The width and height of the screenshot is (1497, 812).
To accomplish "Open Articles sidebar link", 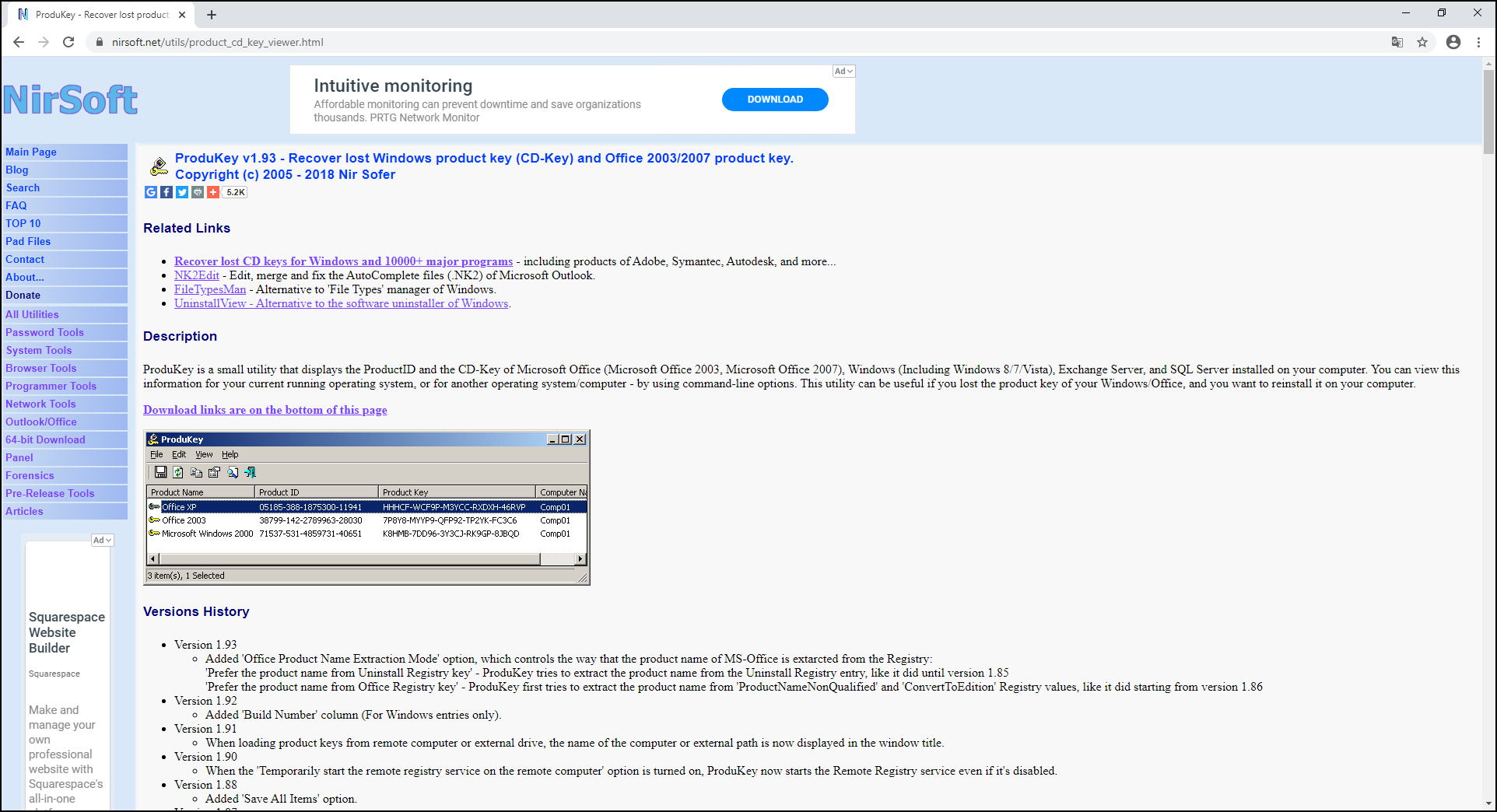I will 65,511.
